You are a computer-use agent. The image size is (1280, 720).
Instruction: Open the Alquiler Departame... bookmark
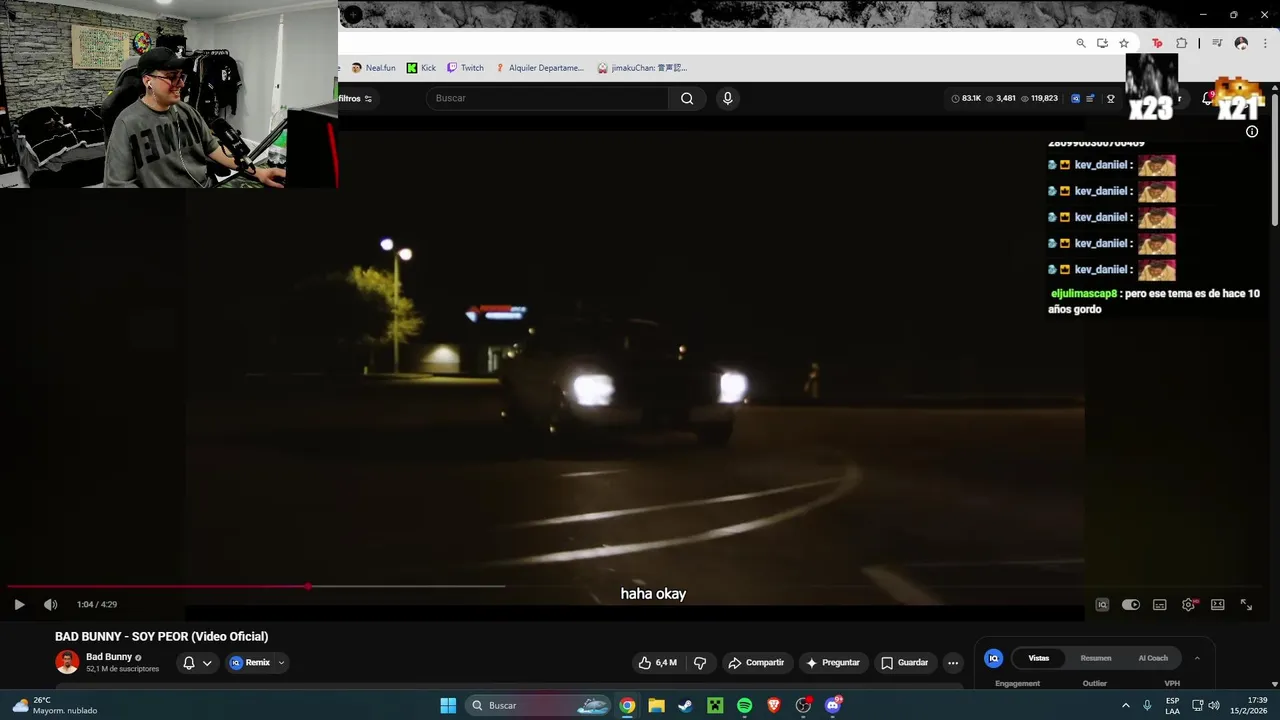pos(539,68)
